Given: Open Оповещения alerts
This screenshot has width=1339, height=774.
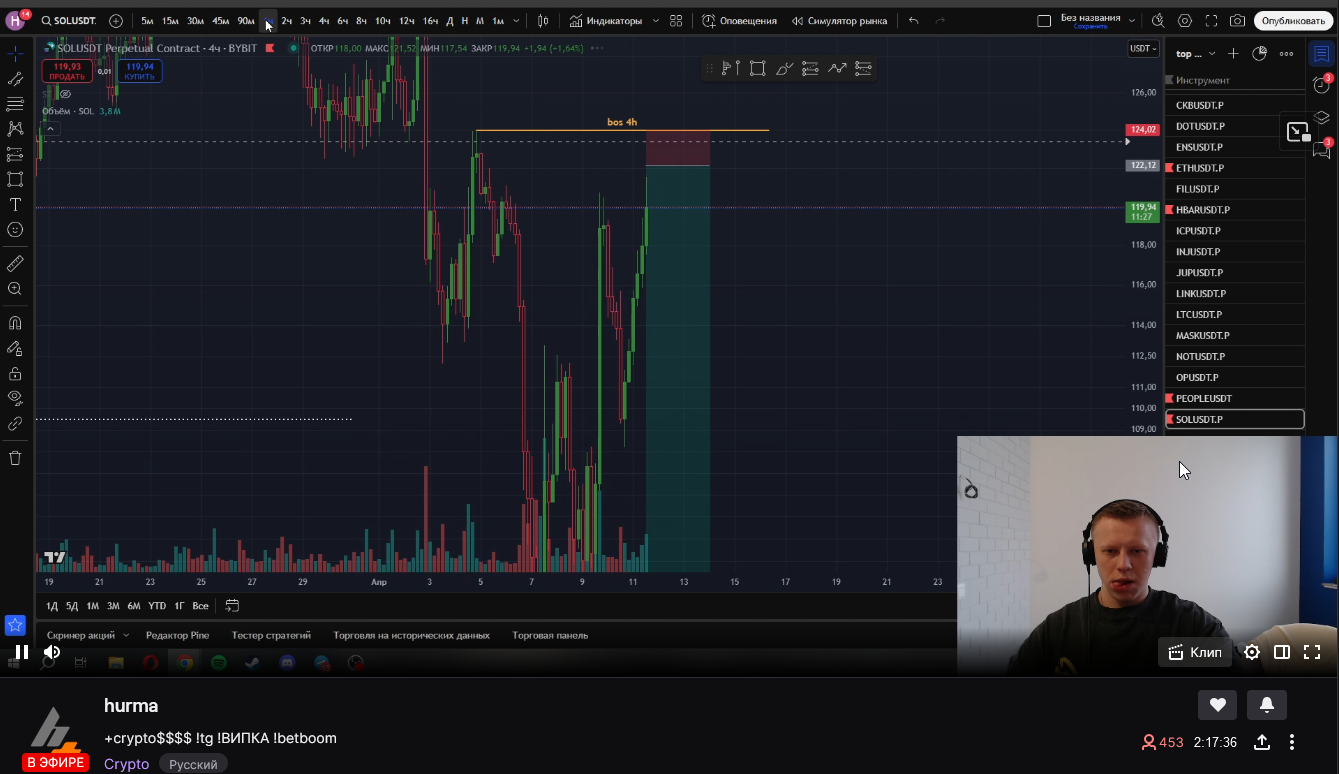Looking at the screenshot, I should 739,20.
